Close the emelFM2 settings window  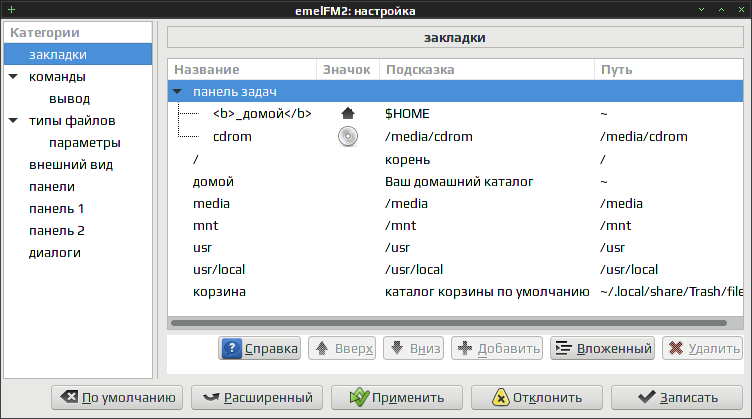click(741, 10)
